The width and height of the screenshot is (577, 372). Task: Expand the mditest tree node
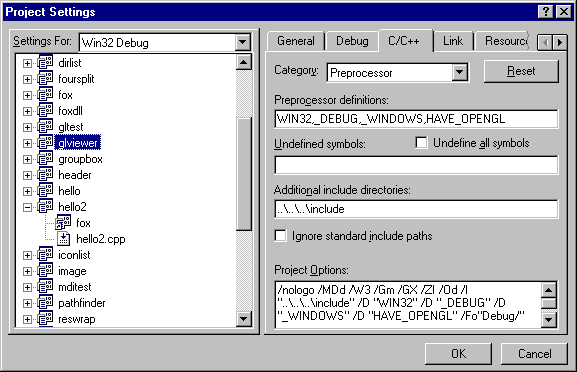[27, 287]
